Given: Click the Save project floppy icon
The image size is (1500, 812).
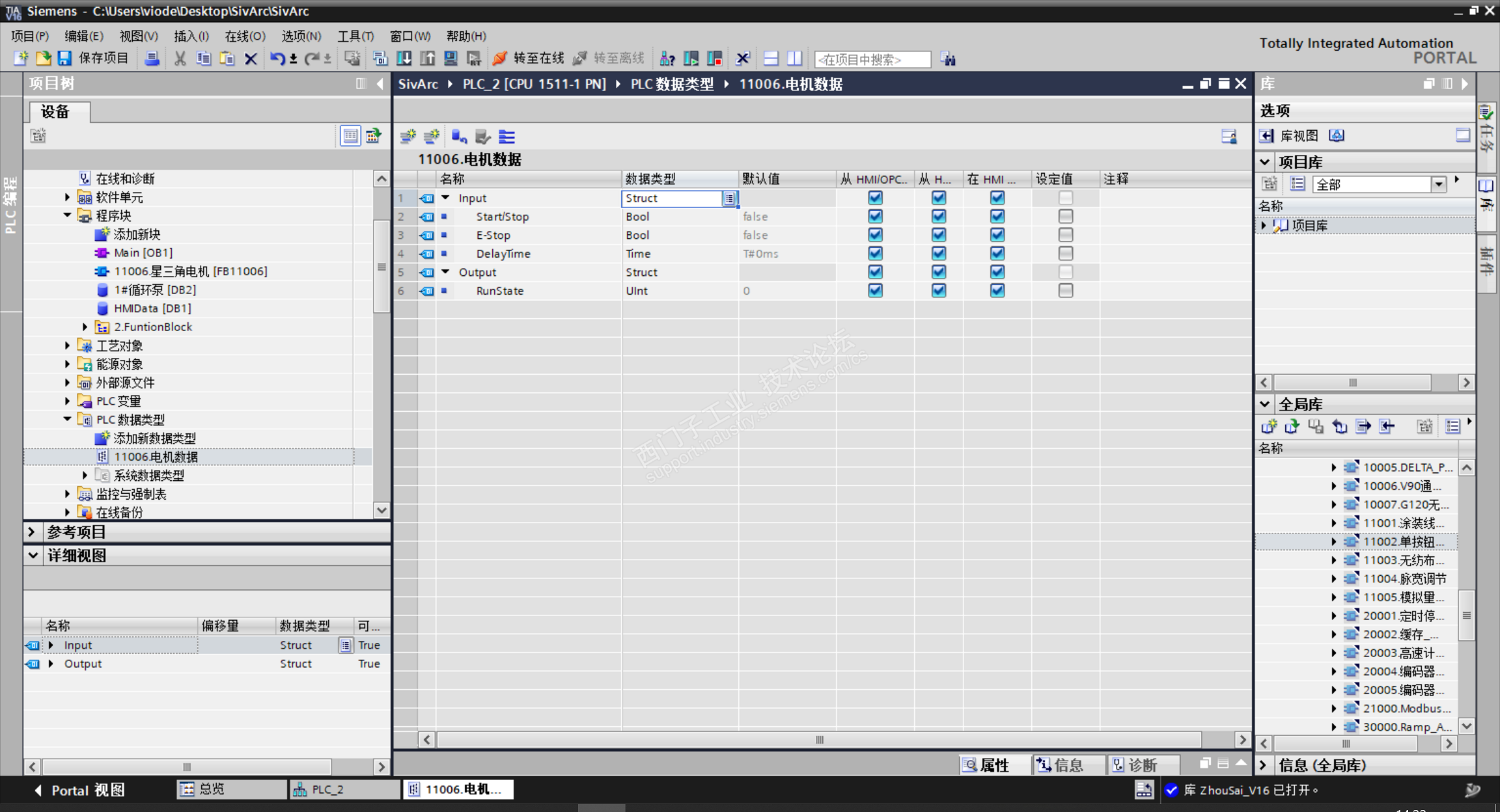Looking at the screenshot, I should (x=64, y=59).
